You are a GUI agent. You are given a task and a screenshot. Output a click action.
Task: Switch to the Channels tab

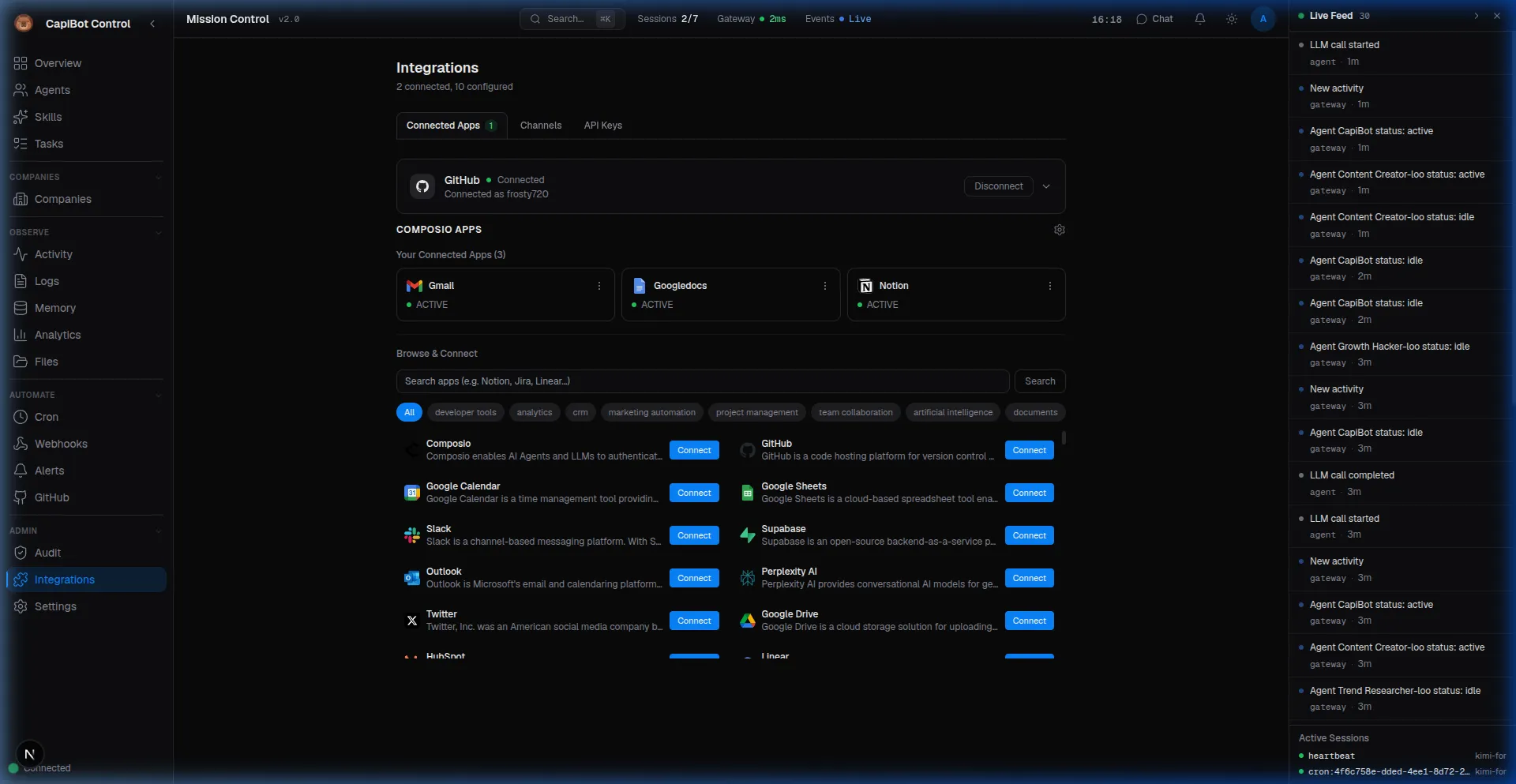tap(540, 126)
